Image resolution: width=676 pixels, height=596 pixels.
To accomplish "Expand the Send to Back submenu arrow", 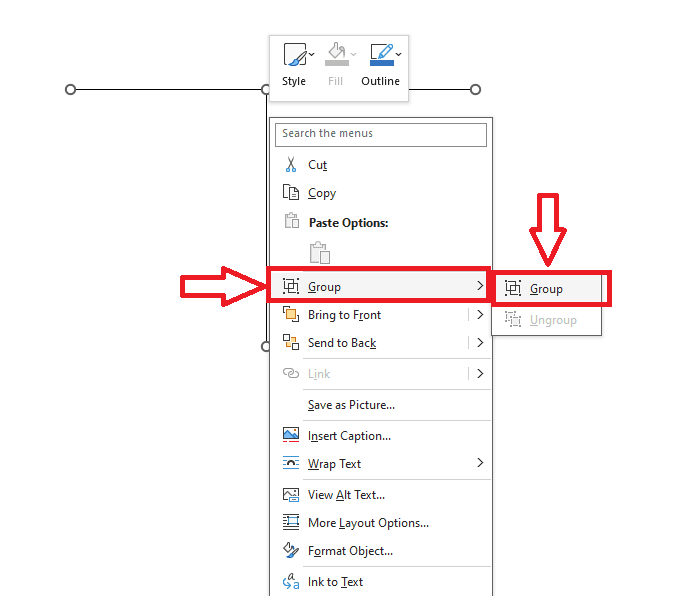I will click(x=480, y=343).
